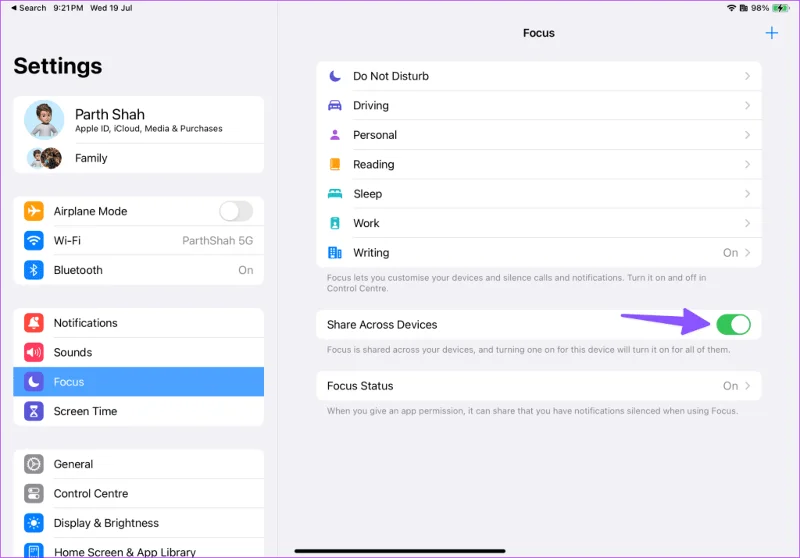The image size is (800, 558).
Task: Open Parth Shah Apple ID account
Action: [x=138, y=120]
